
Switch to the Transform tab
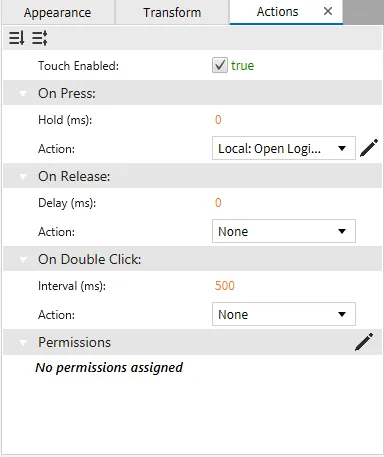172,12
